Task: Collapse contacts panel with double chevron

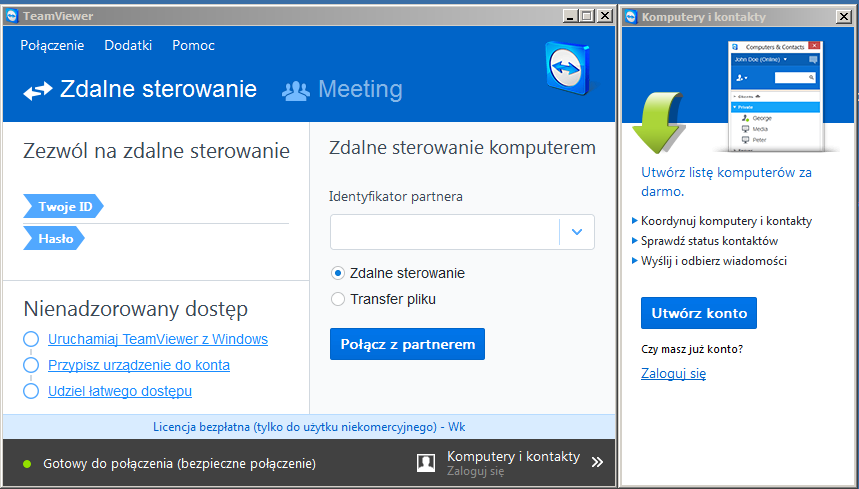Action: coord(597,462)
